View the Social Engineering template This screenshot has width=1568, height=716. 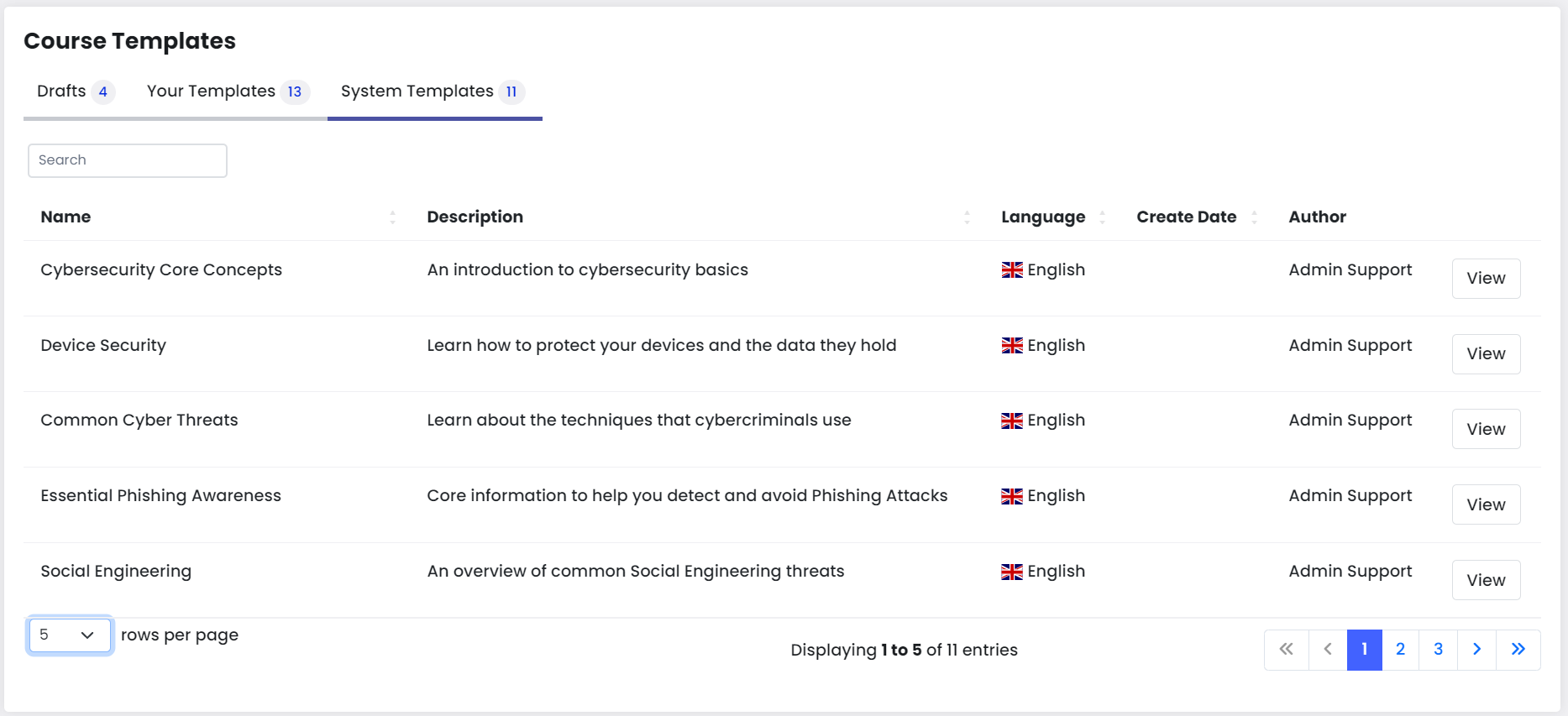click(1486, 580)
